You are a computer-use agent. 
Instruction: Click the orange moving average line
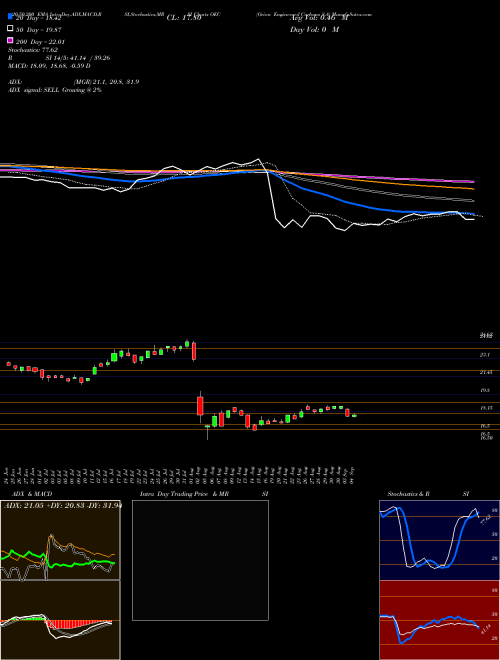point(379,180)
